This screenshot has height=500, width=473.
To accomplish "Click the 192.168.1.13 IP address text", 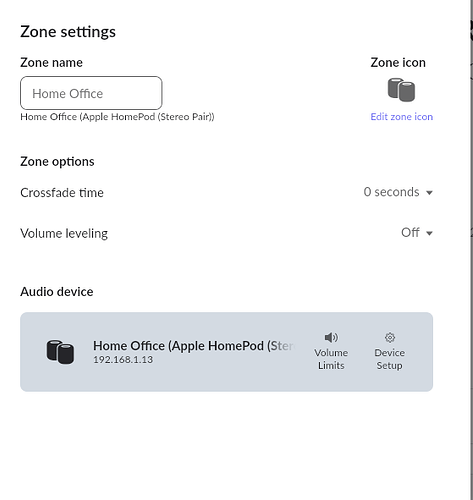I will [x=123, y=360].
